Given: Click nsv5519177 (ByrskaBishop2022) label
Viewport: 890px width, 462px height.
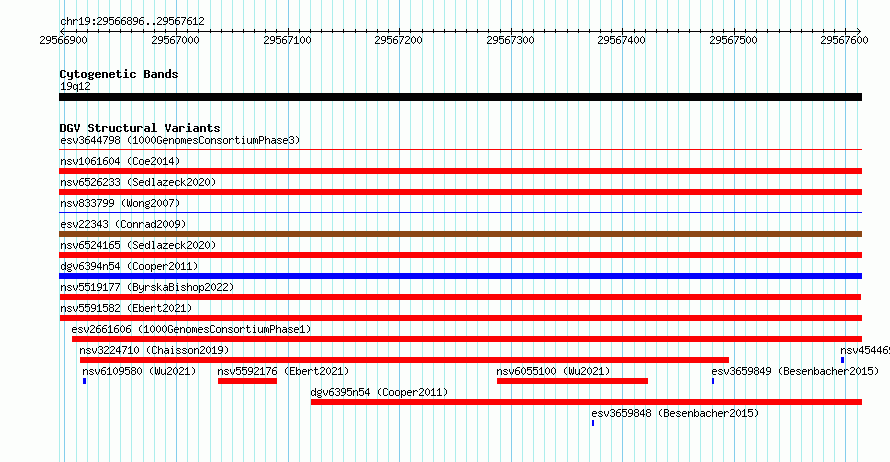Looking at the screenshot, I should (x=147, y=287).
